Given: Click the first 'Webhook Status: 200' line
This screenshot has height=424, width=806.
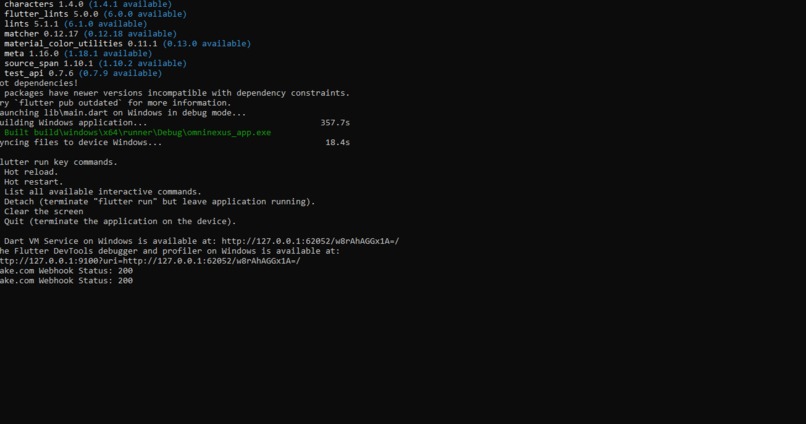Looking at the screenshot, I should [66, 271].
